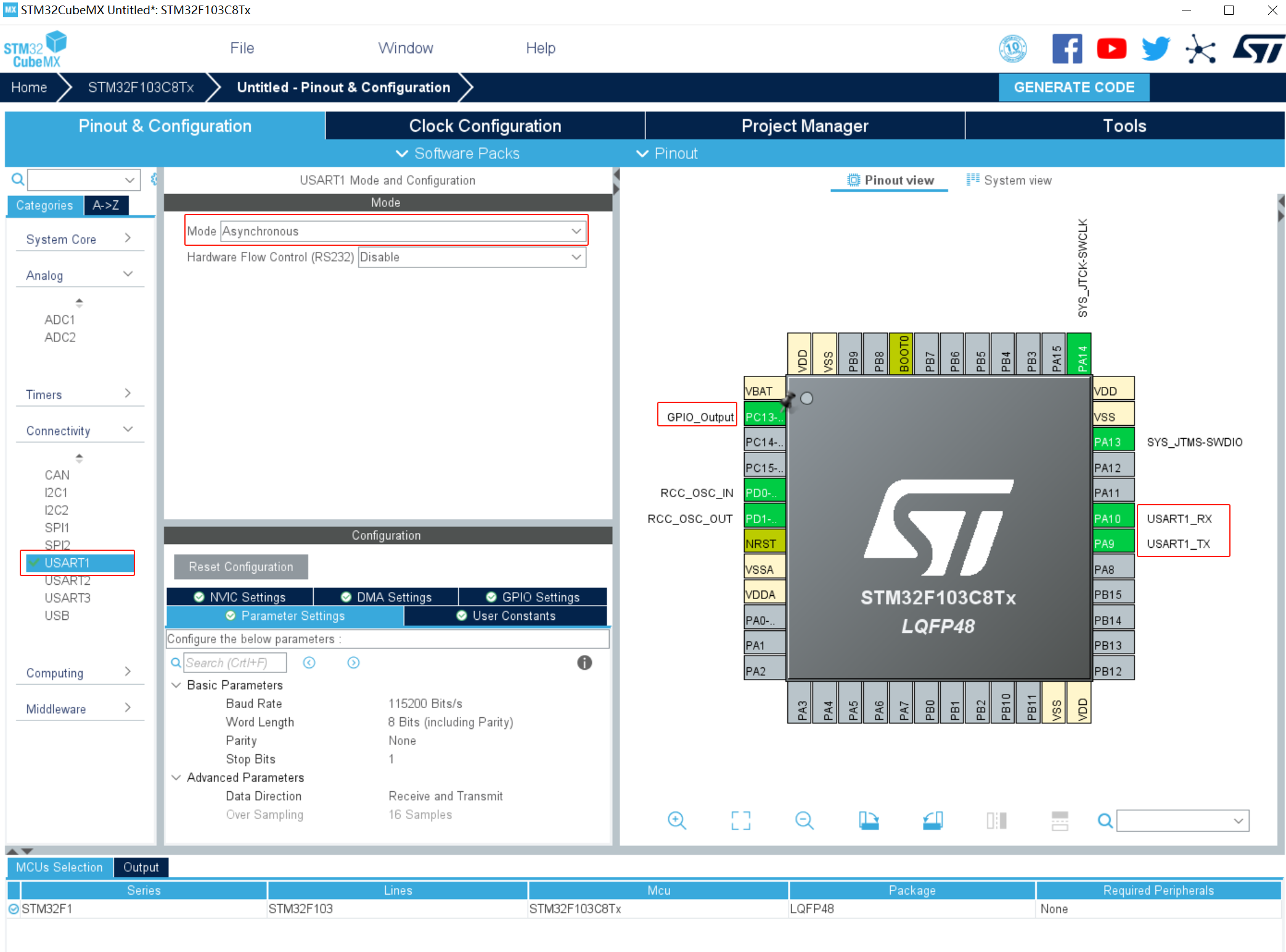The image size is (1286, 952).
Task: Open the DMA Settings tab
Action: click(x=386, y=597)
